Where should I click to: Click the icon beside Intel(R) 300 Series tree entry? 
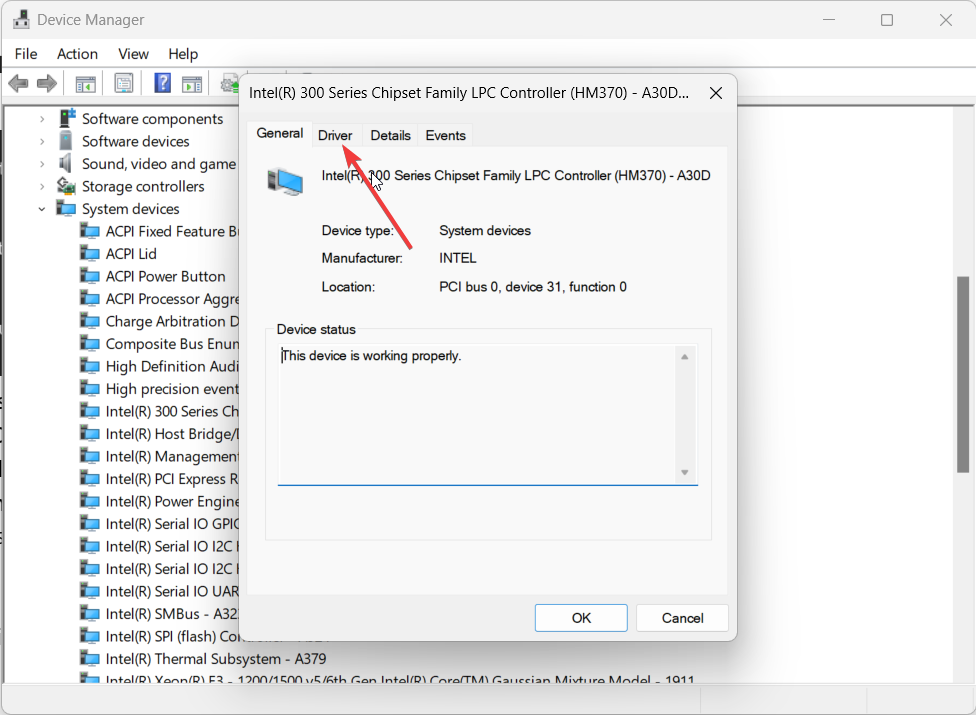90,411
